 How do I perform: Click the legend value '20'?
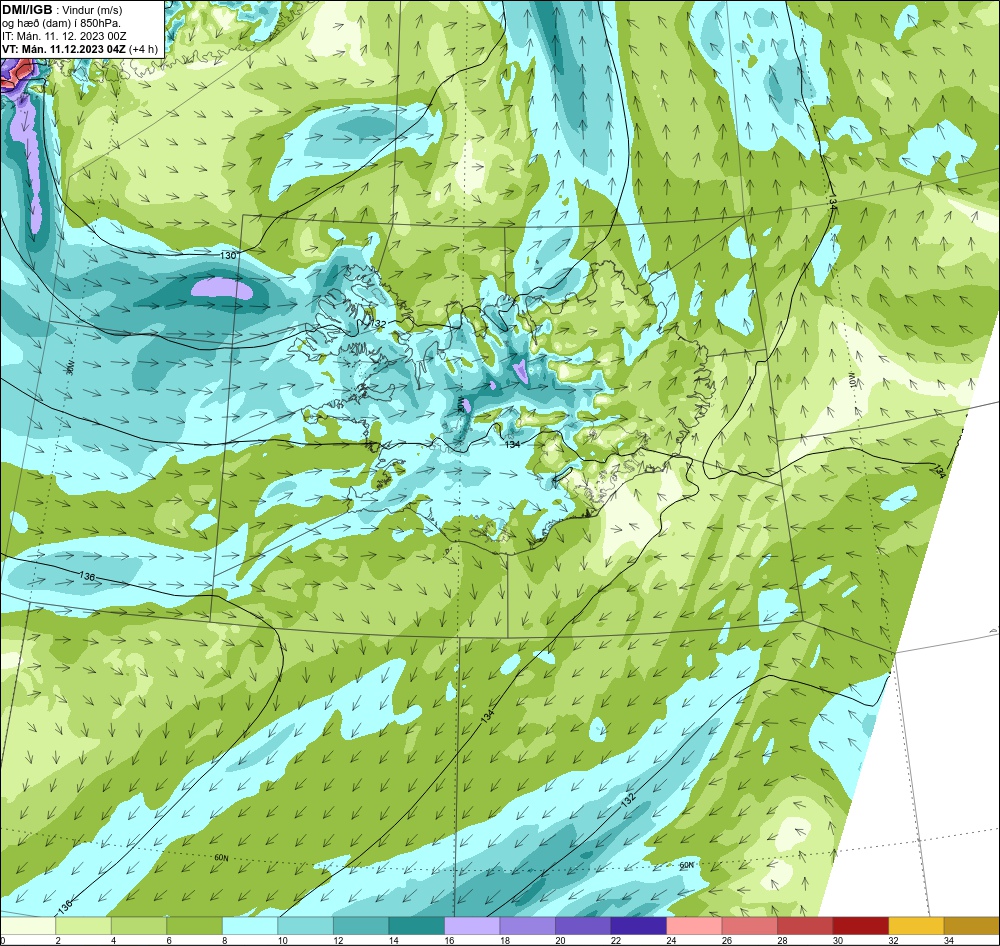tap(560, 940)
